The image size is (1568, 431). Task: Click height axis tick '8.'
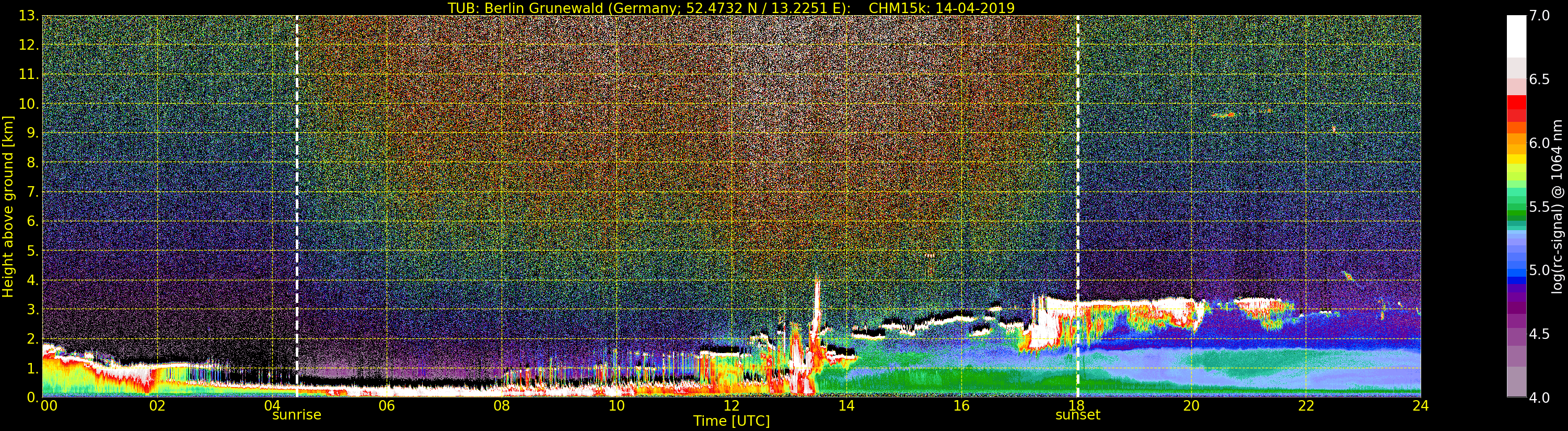click(x=33, y=163)
